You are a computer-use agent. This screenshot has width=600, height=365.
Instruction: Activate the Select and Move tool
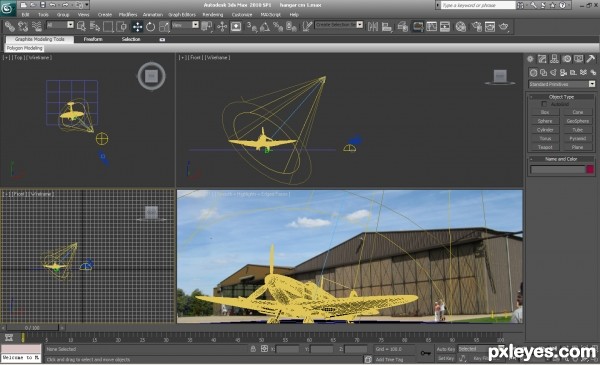point(137,26)
